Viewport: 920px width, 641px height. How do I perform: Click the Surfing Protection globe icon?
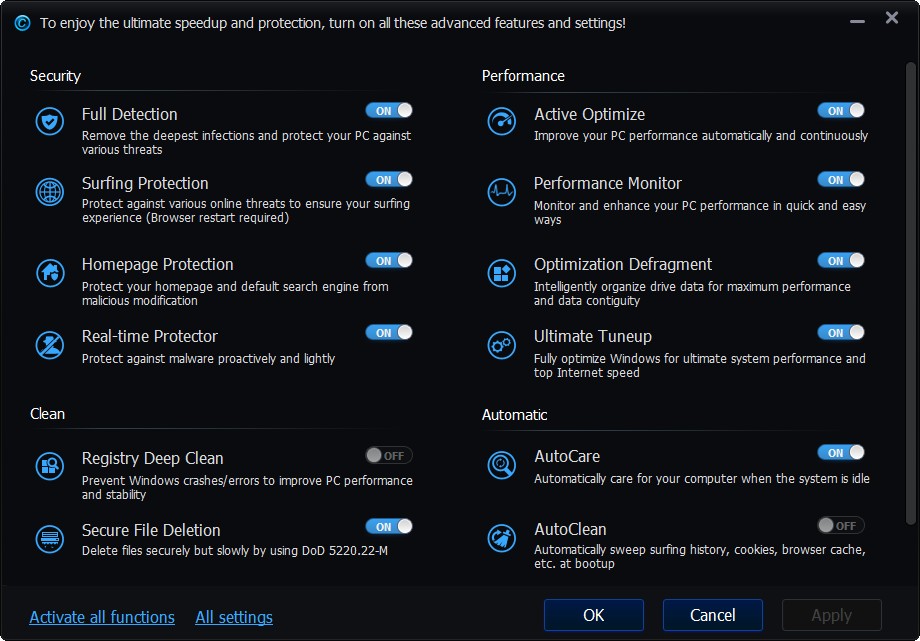(x=50, y=192)
